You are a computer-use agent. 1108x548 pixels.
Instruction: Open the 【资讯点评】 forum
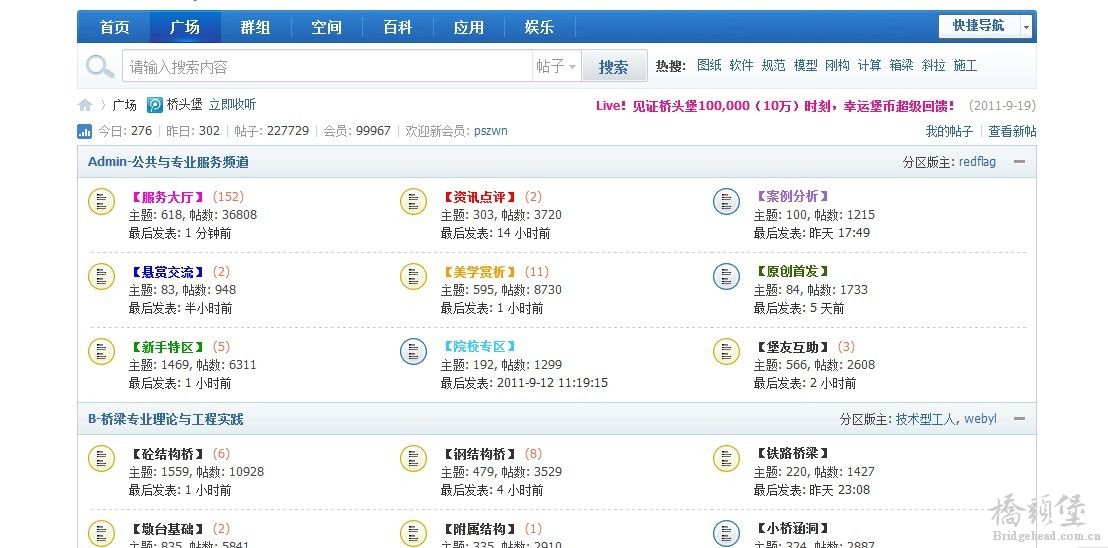(480, 197)
